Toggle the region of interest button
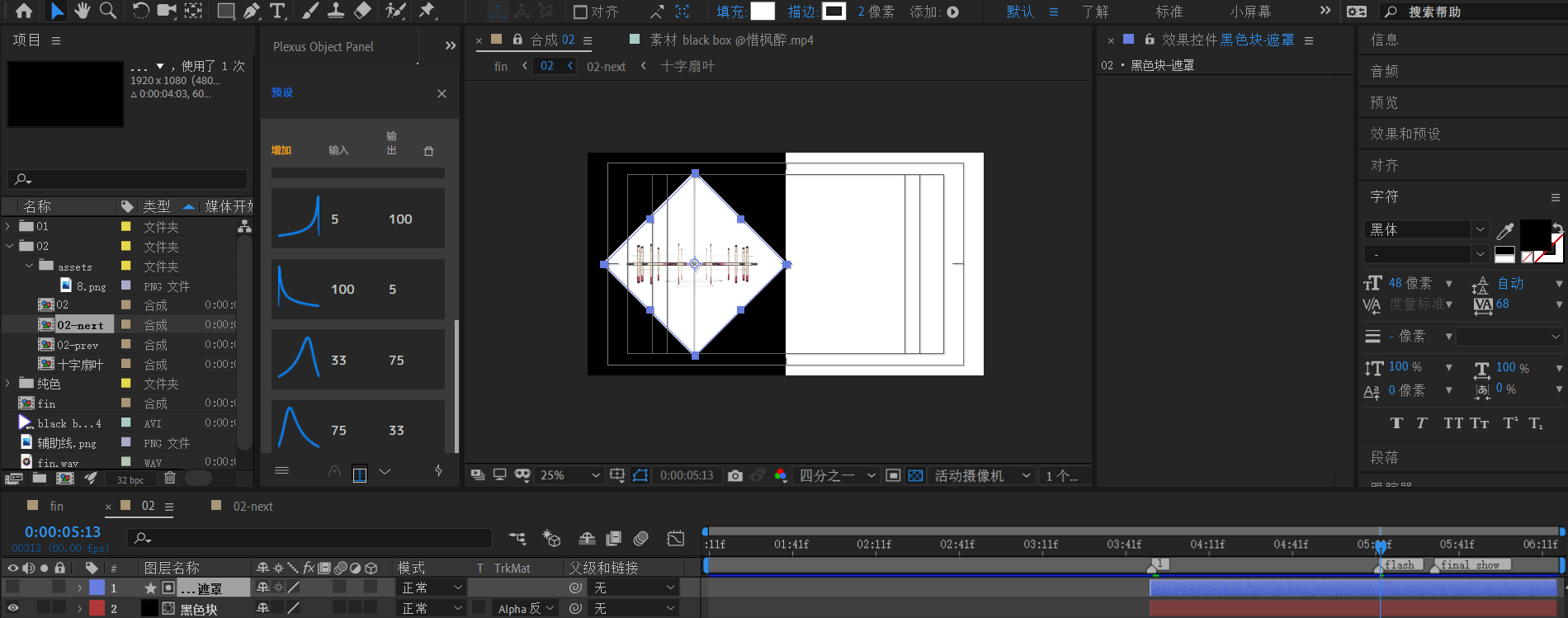Screen dimensions: 1568x618 point(893,475)
